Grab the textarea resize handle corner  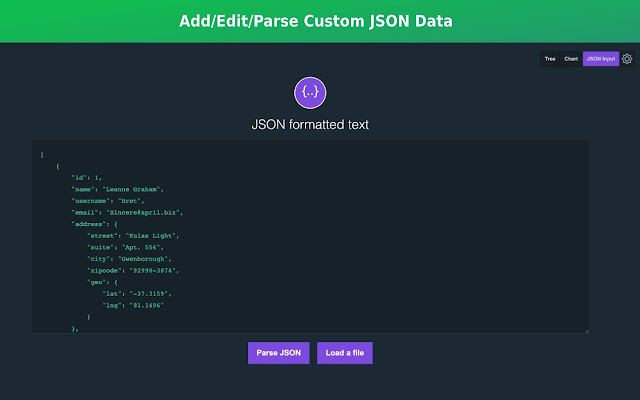(585, 329)
